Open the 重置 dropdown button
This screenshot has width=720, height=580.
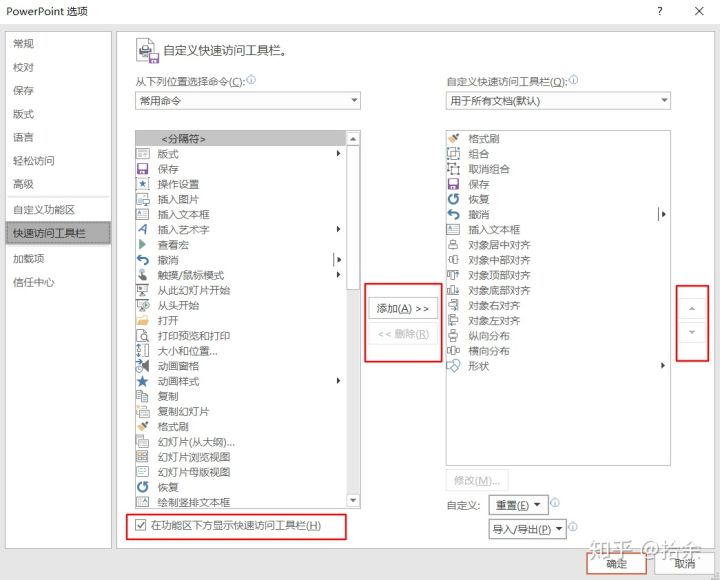pos(518,506)
